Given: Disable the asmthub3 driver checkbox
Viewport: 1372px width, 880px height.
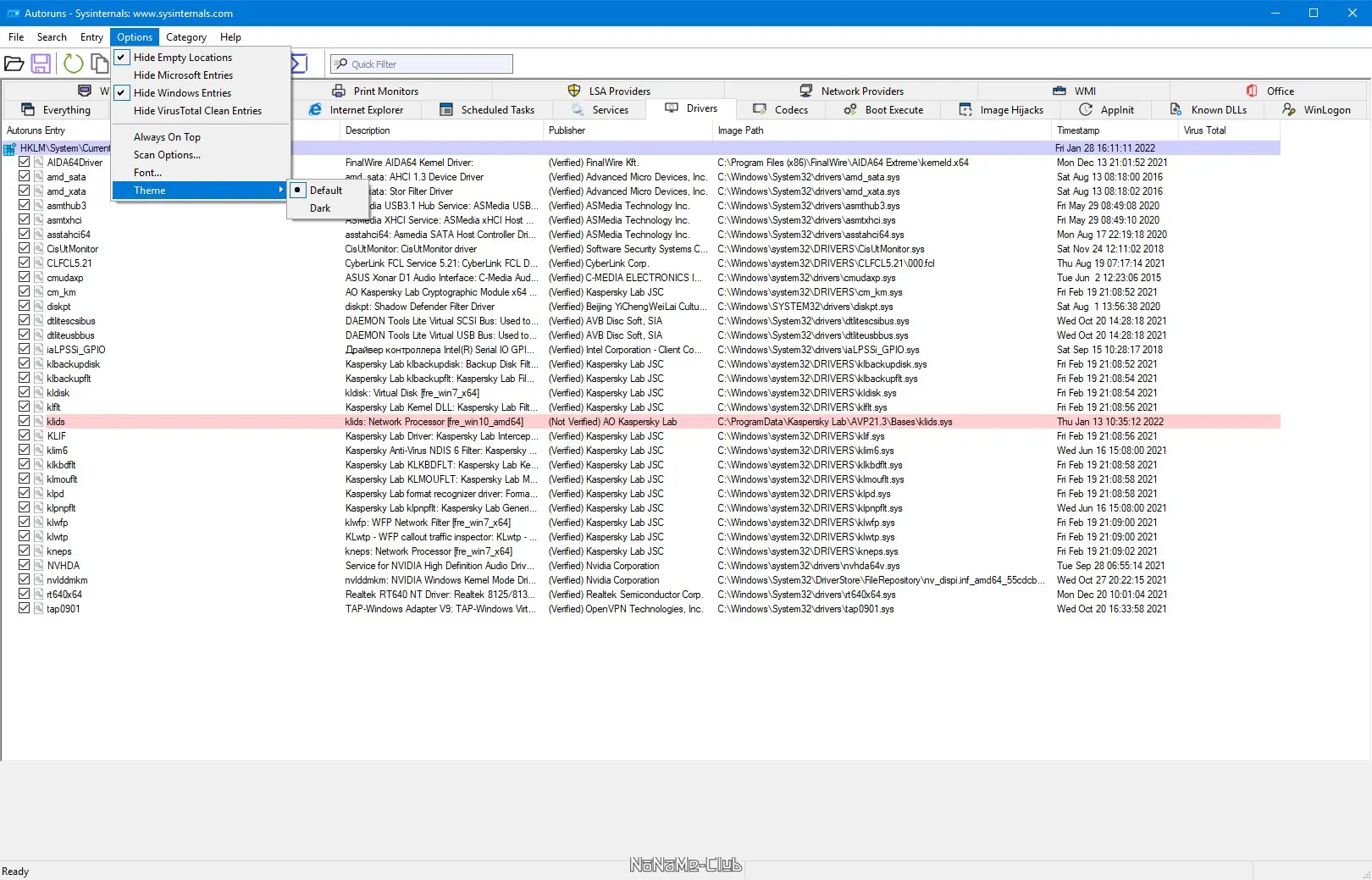Looking at the screenshot, I should 25,205.
